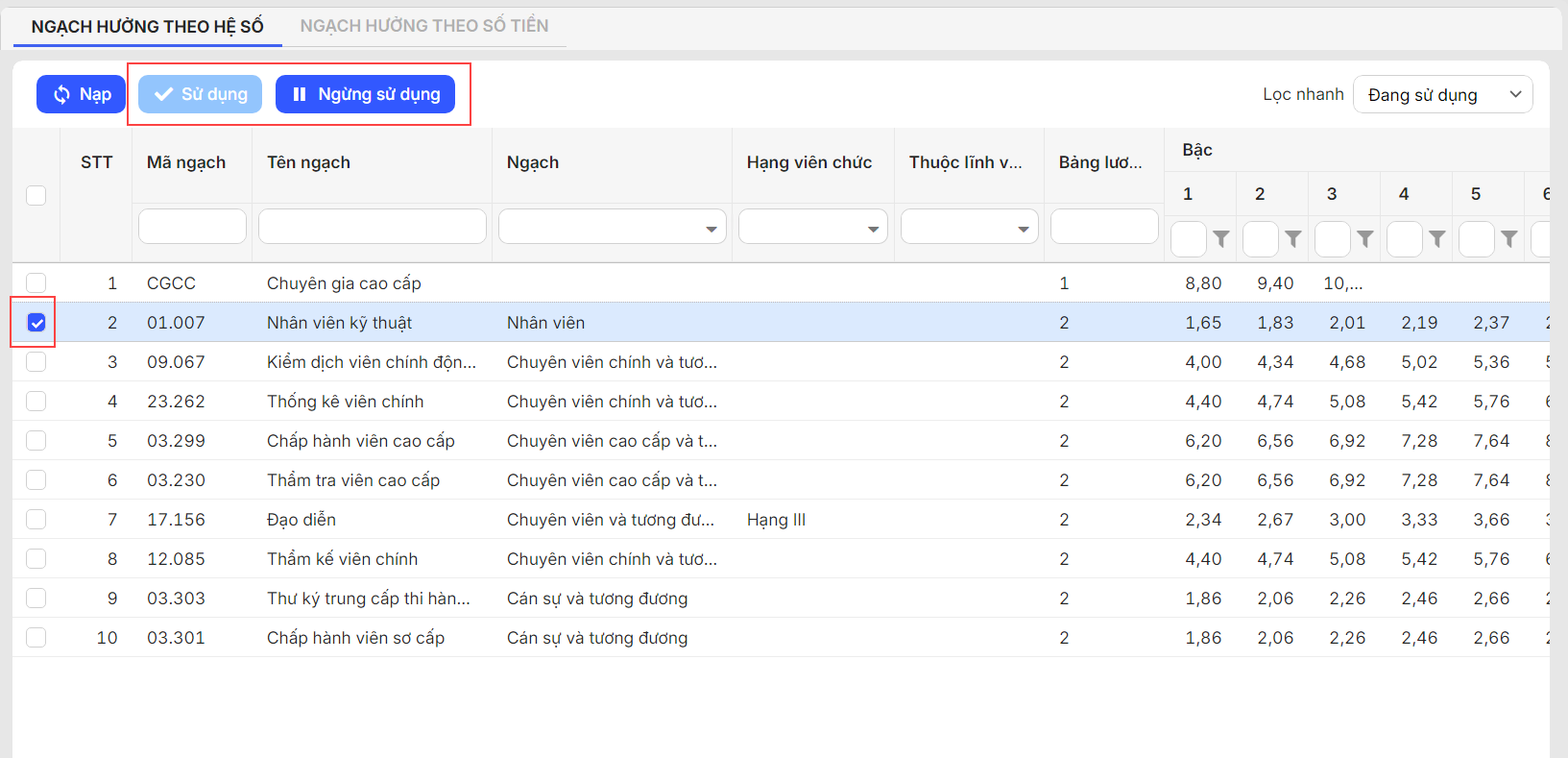The width and height of the screenshot is (1568, 758).
Task: Toggle the select-all checkbox in table header
Action: tap(36, 195)
